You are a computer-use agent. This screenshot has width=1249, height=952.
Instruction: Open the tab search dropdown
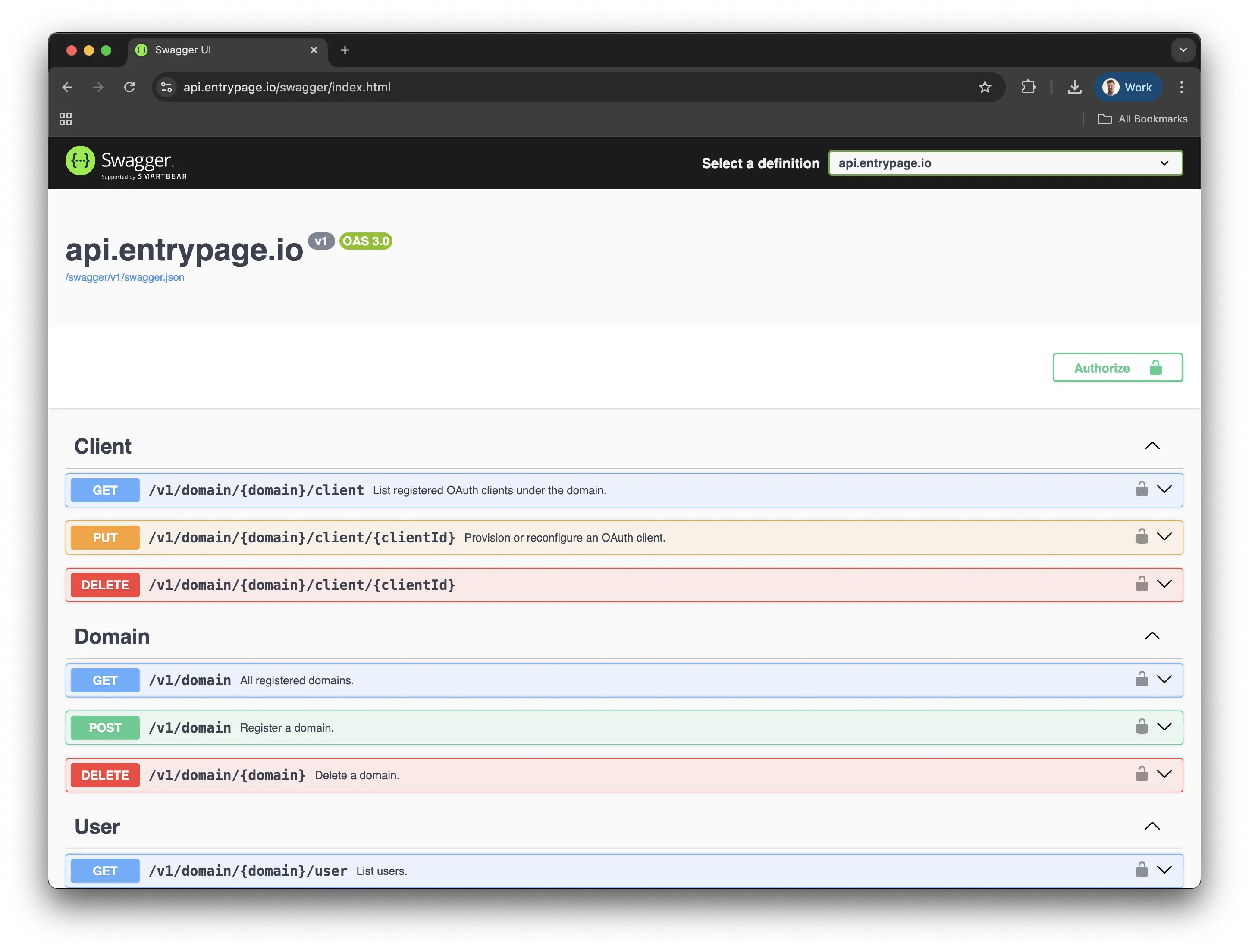[x=1183, y=50]
